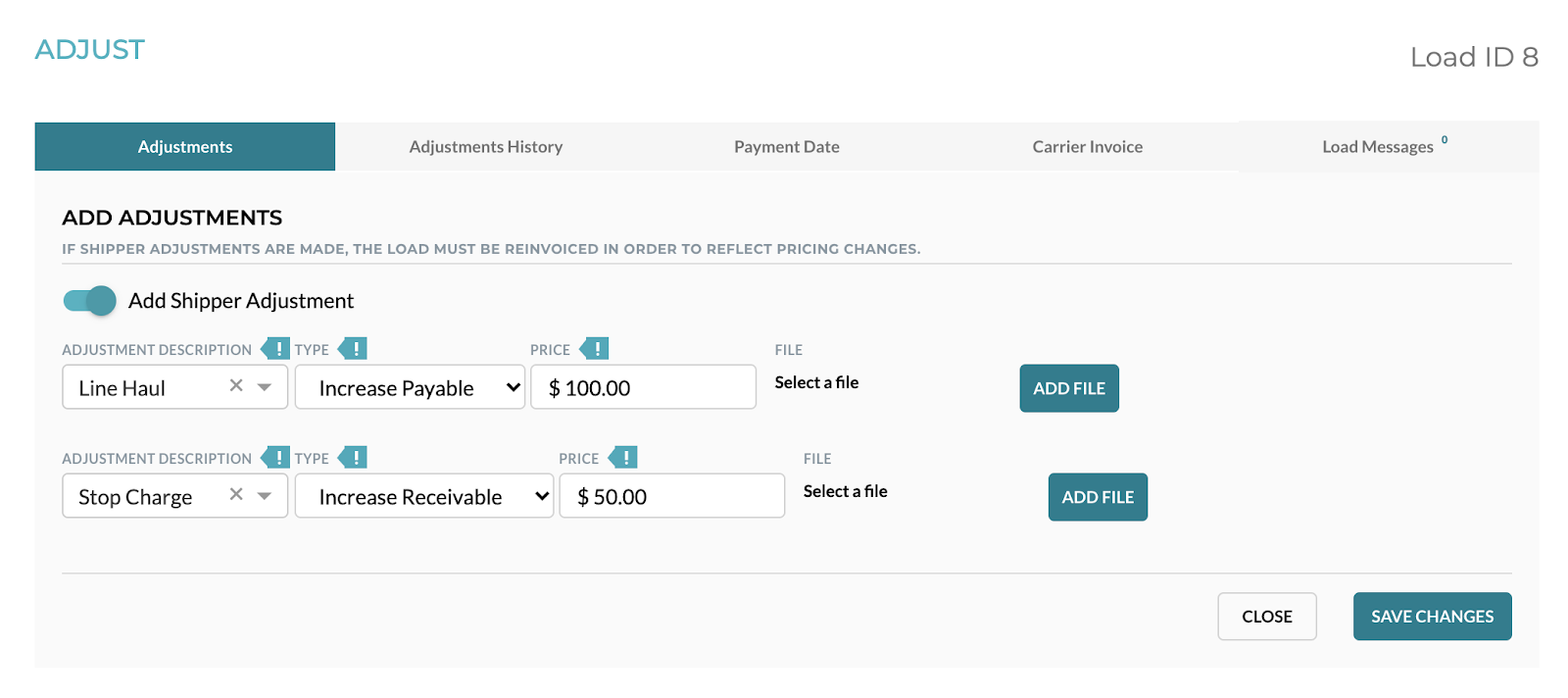Click info icon beside second Type label
Image resolution: width=1568 pixels, height=698 pixels.
pos(353,458)
